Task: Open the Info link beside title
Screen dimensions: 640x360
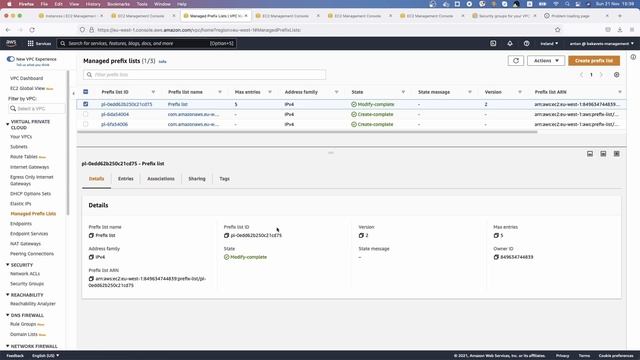Action: (x=162, y=62)
